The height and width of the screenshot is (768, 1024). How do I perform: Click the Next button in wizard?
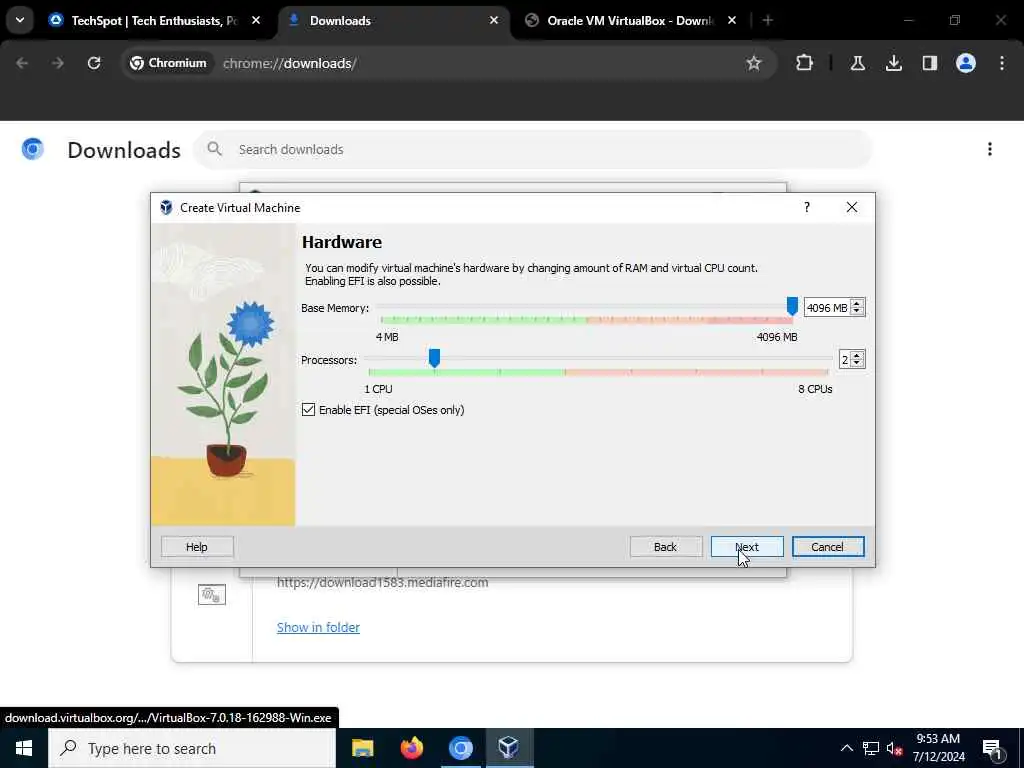(746, 547)
